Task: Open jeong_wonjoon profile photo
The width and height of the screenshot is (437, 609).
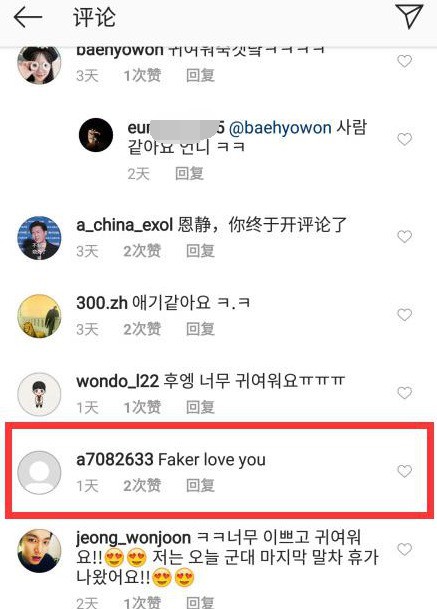Action: pos(39,551)
